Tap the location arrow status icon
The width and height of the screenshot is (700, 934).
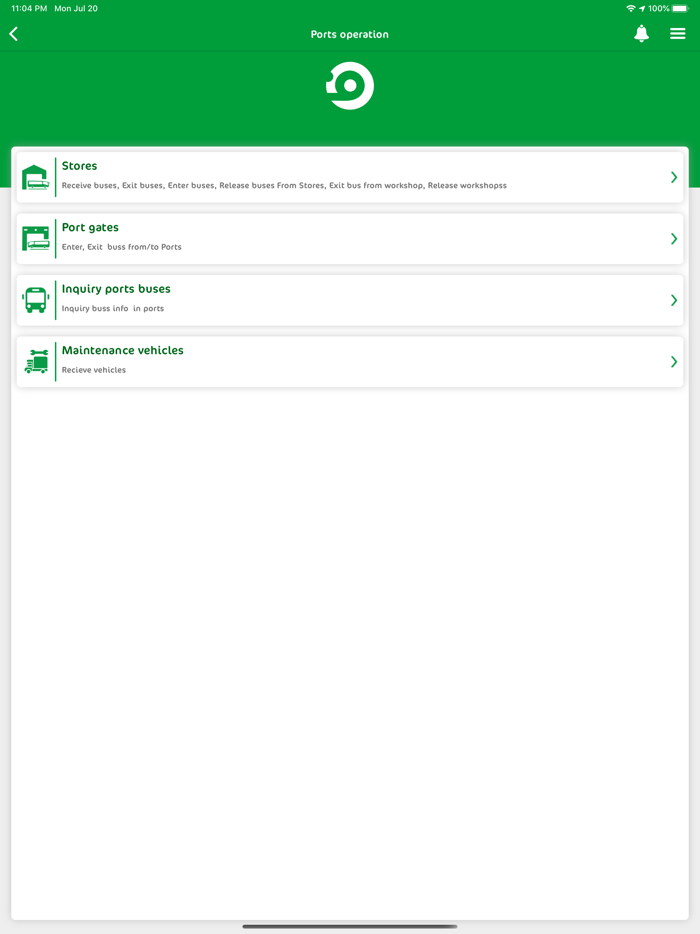coord(642,8)
